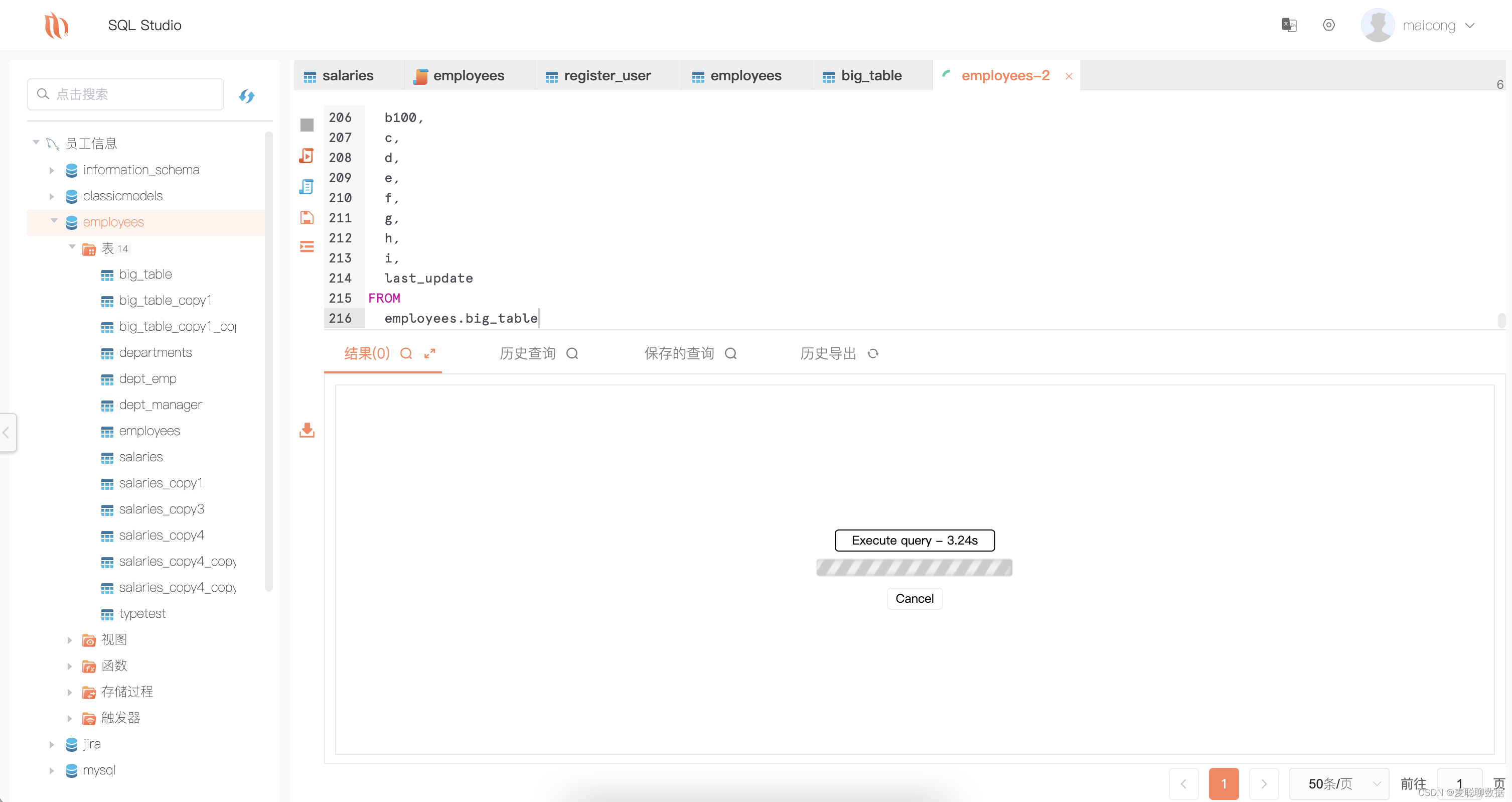This screenshot has height=802, width=1512.
Task: Open the 历史查询 history tab
Action: [x=527, y=353]
